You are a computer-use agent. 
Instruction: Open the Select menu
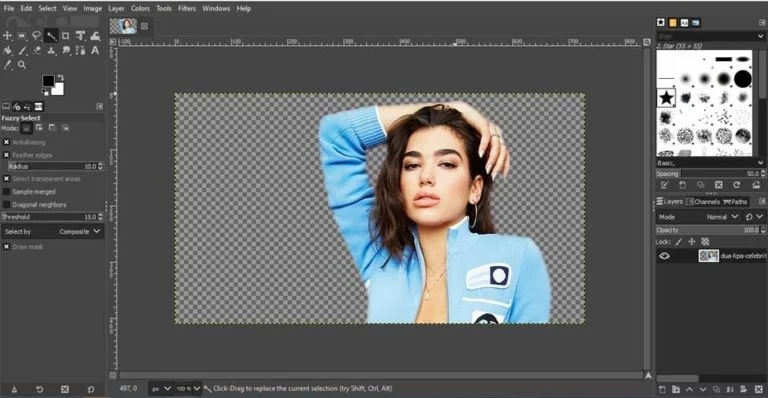pos(48,8)
